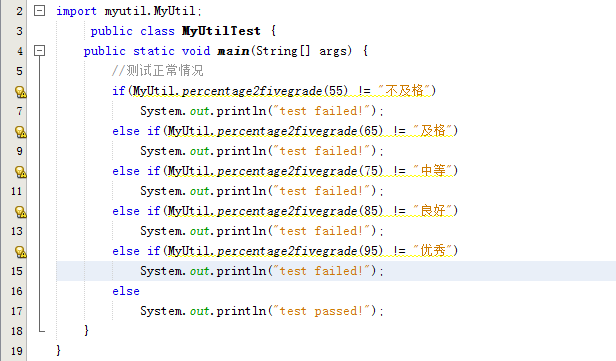Click percentage2fivegrade(55) method call
Image resolution: width=616 pixels, height=361 pixels.
coord(265,91)
